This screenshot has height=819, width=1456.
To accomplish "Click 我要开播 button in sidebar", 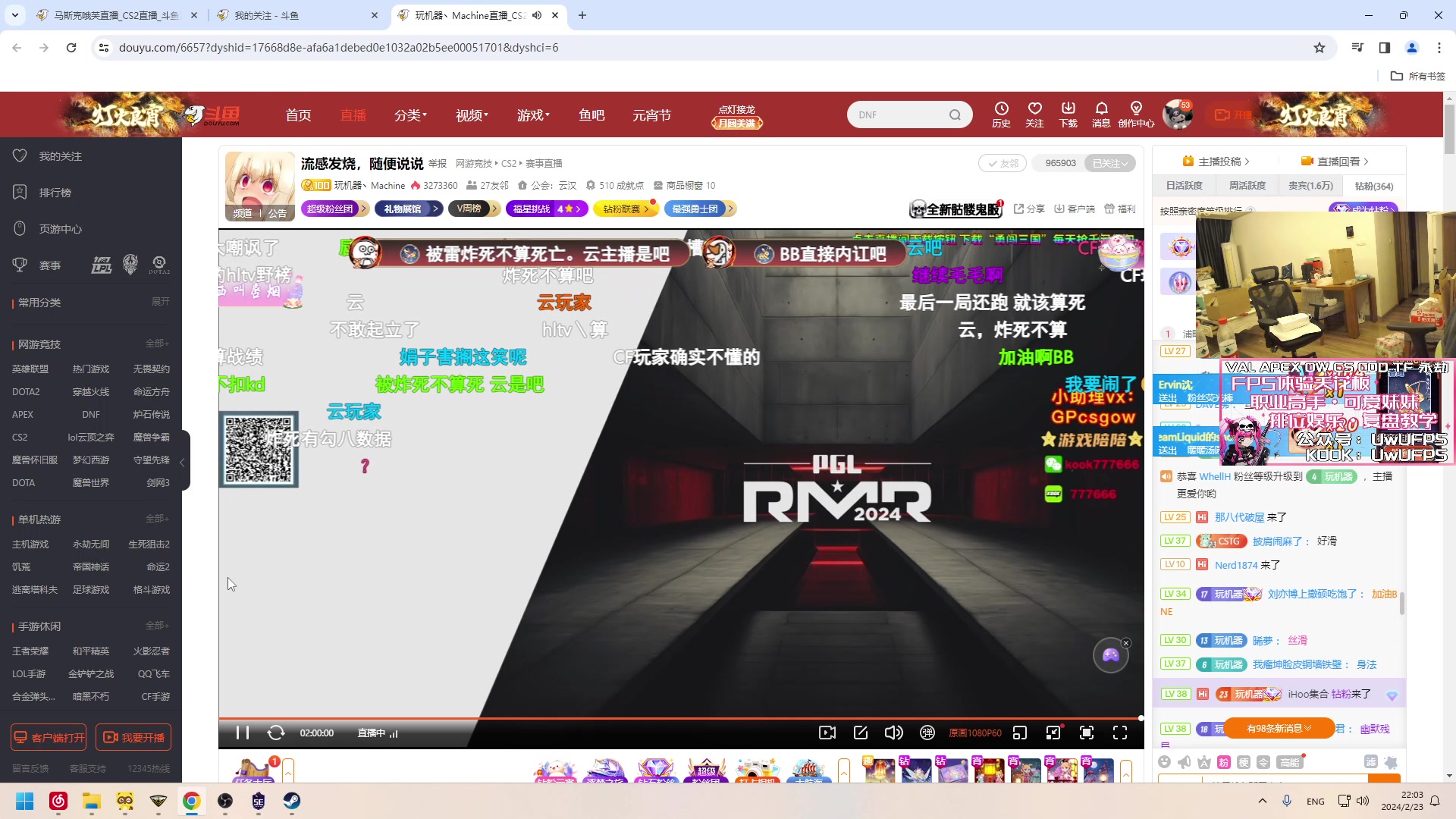I will click(x=133, y=737).
